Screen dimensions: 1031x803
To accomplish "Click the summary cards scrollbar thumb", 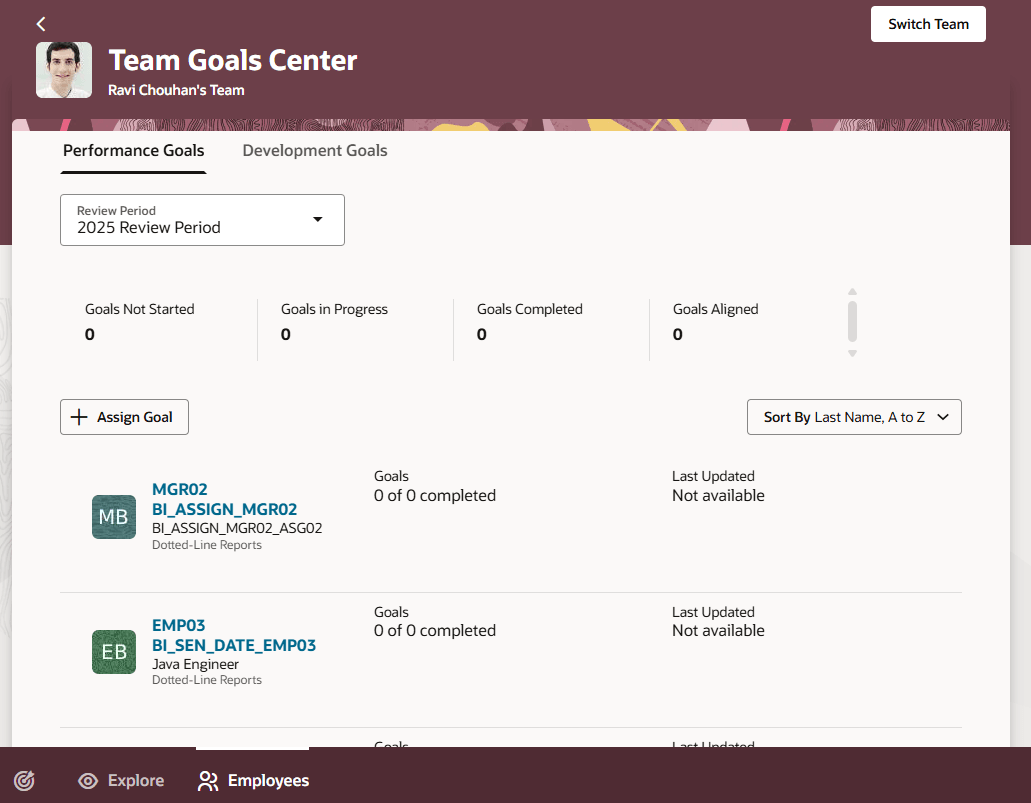I will 852,321.
